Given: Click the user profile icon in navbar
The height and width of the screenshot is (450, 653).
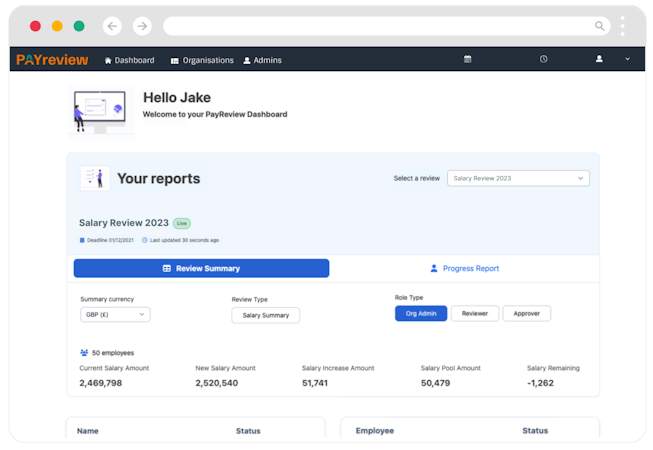Looking at the screenshot, I should [x=599, y=59].
